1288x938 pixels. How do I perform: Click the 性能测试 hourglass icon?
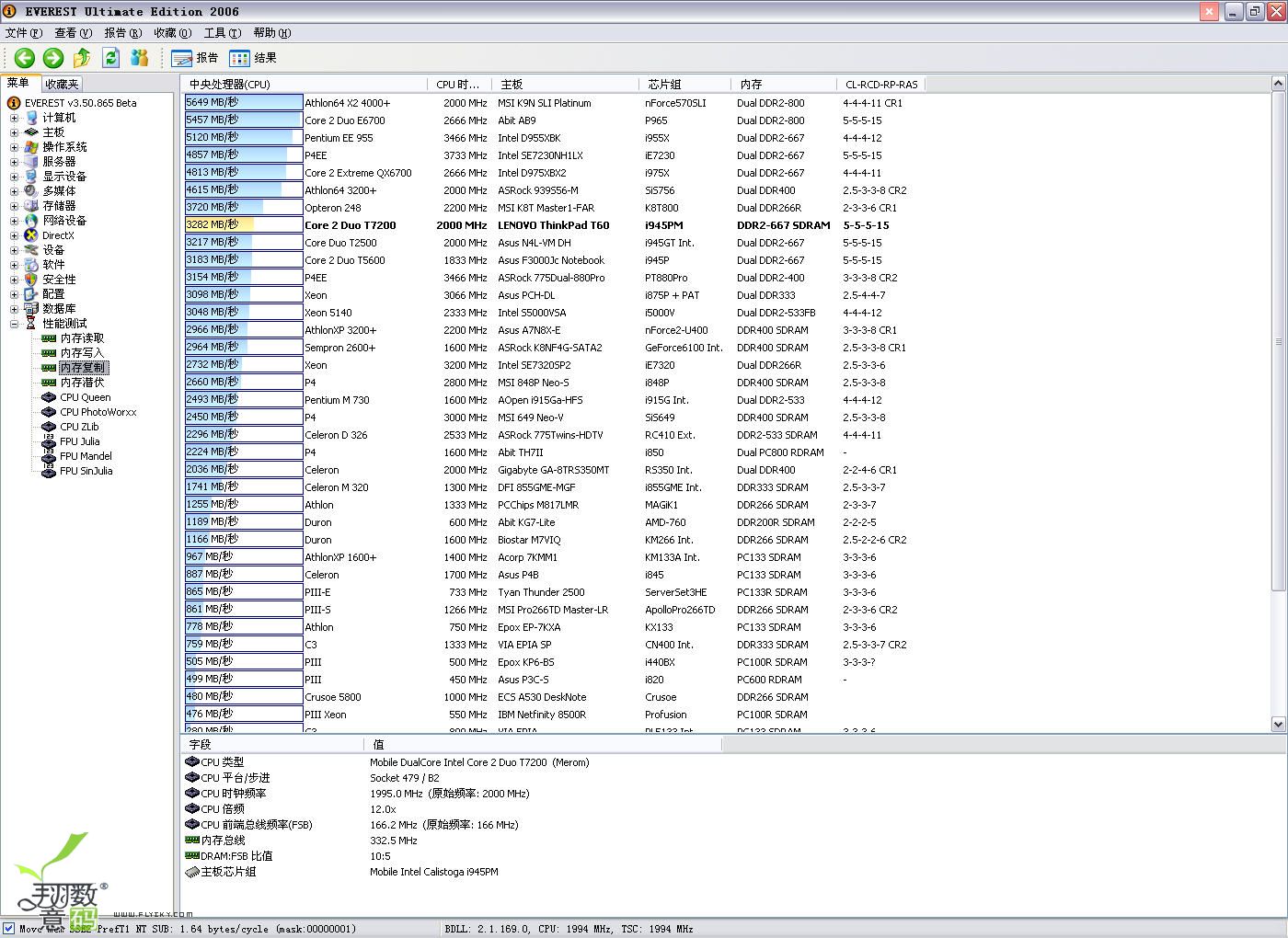(x=31, y=324)
